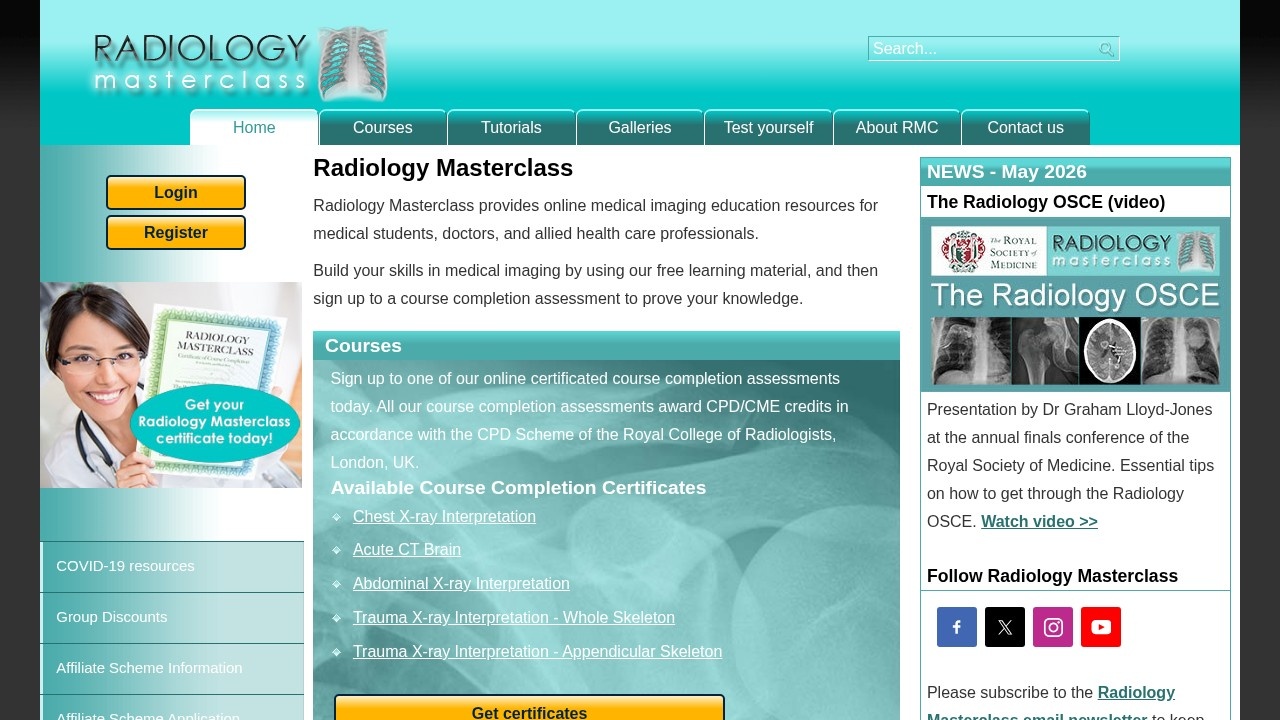Click the Radiology Masterclass logo
The image size is (1280, 720).
point(240,64)
